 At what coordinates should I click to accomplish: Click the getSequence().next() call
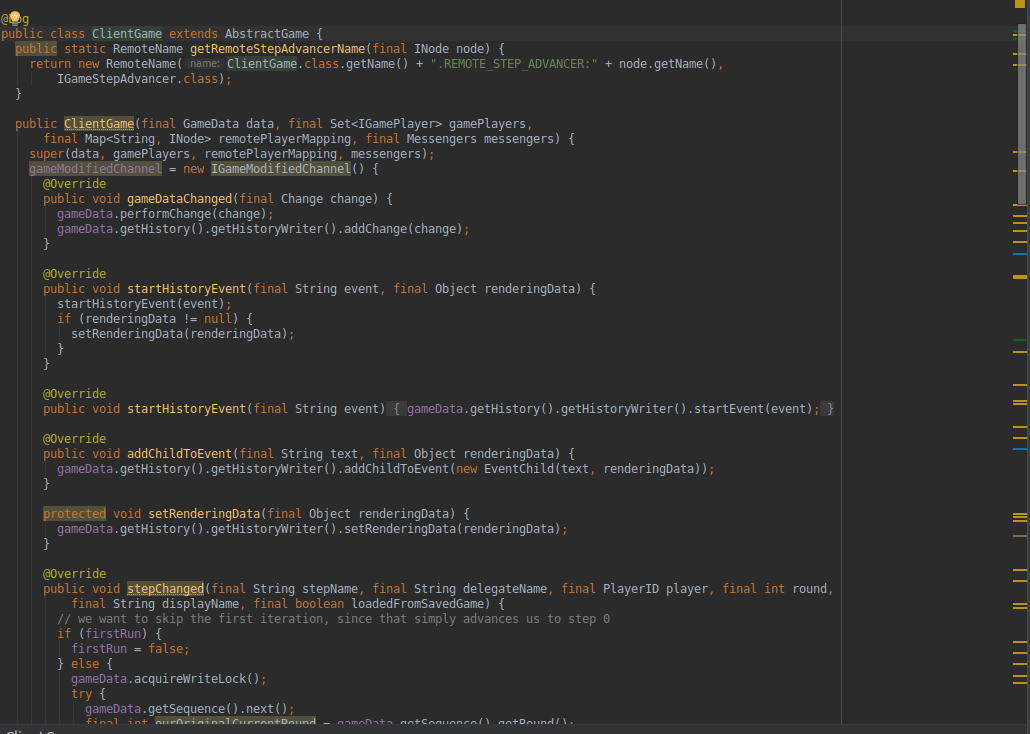pos(217,709)
